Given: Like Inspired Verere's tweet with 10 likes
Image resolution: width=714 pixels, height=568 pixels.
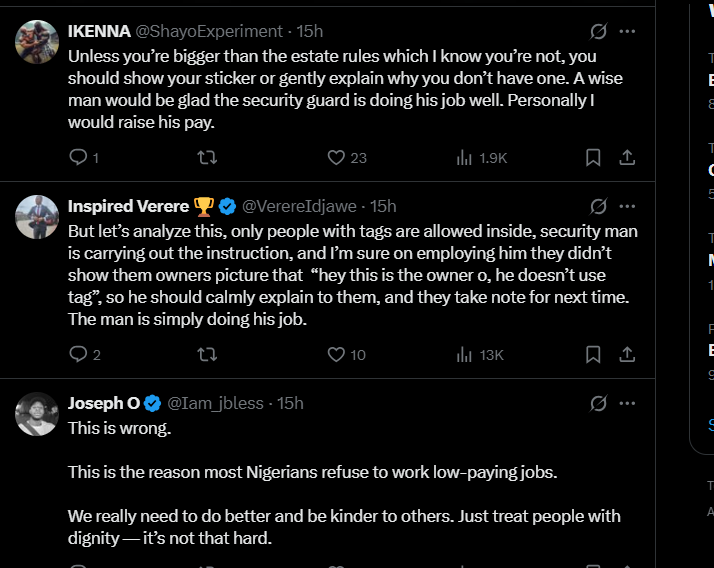Looking at the screenshot, I should pos(337,354).
